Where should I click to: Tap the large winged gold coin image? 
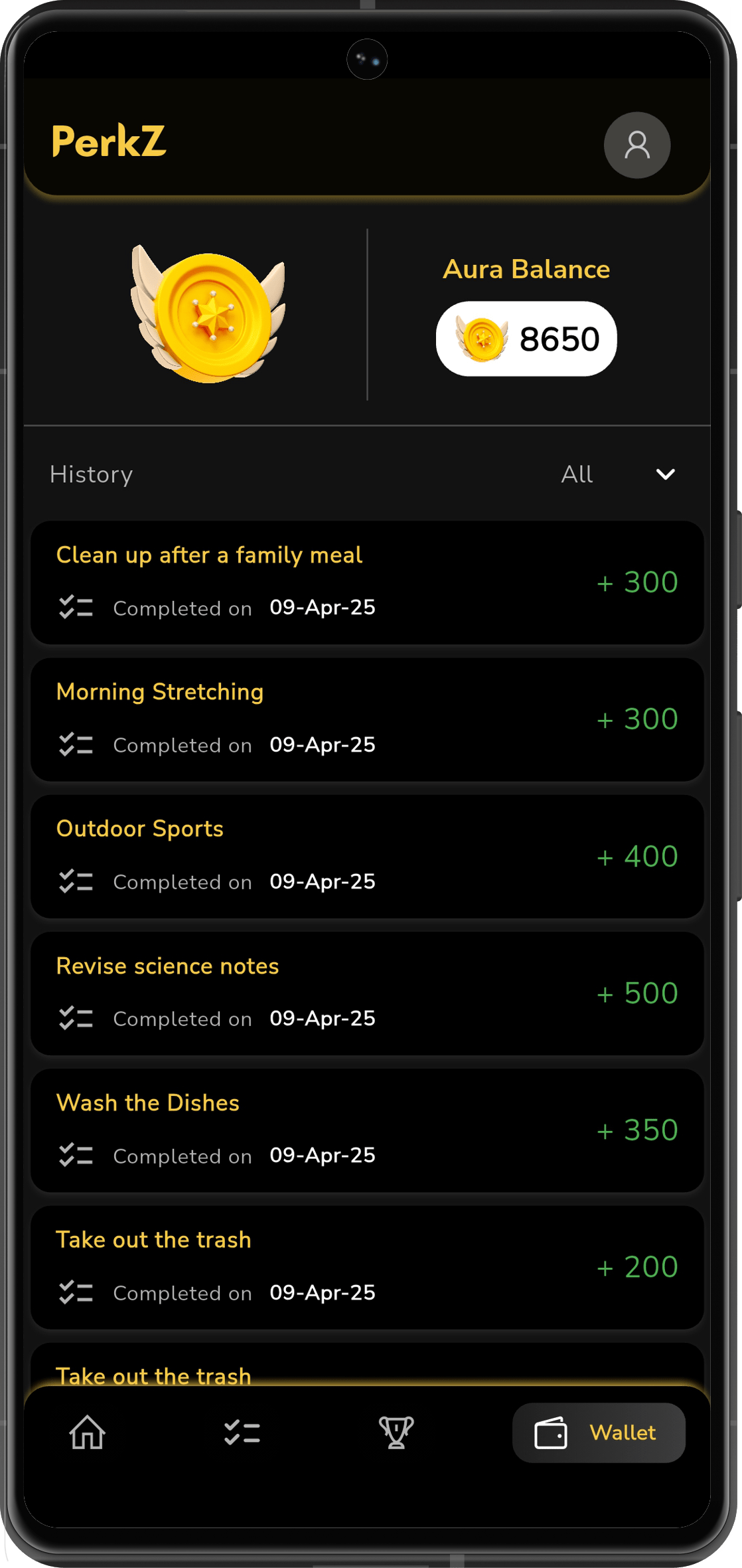[208, 313]
